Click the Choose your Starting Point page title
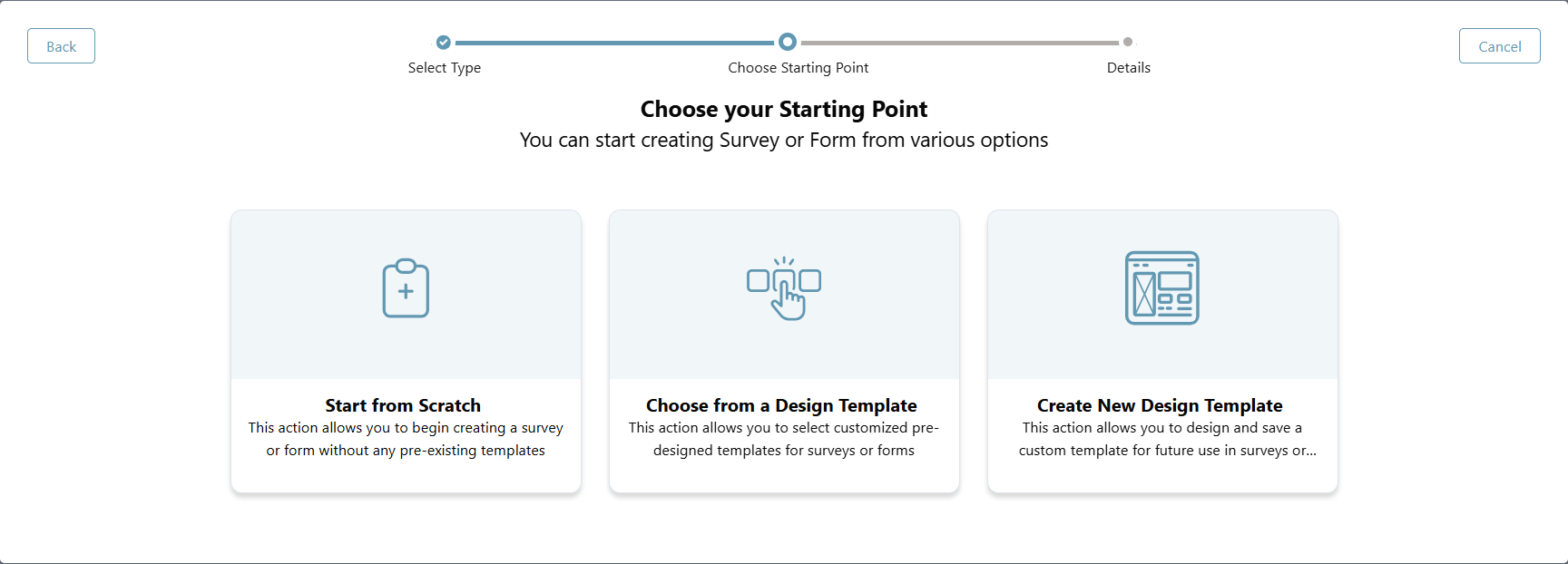Screen dimensions: 1568x564 [x=784, y=109]
